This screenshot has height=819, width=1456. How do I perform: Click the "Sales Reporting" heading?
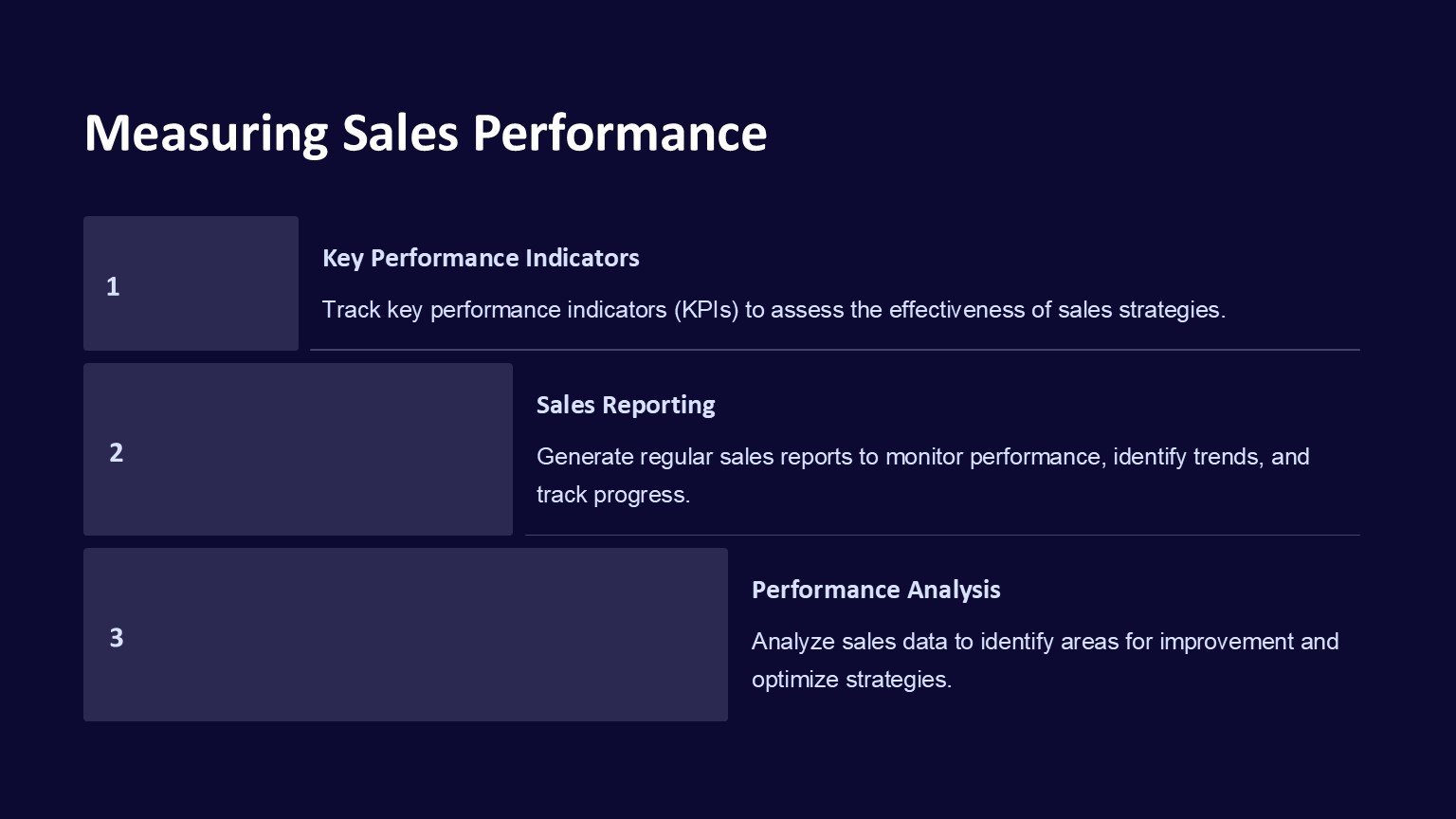pos(626,405)
